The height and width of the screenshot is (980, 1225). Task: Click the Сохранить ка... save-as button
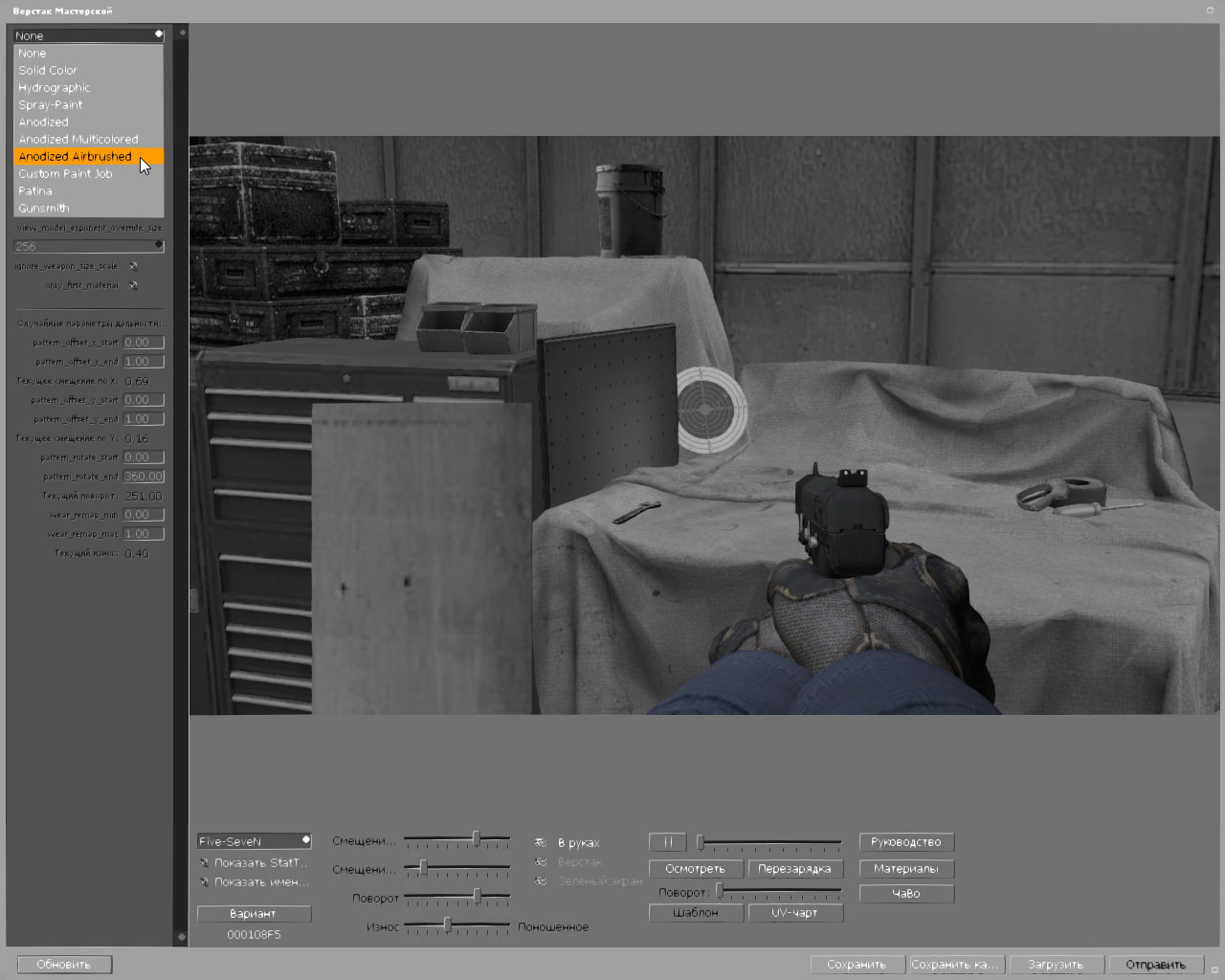point(955,965)
